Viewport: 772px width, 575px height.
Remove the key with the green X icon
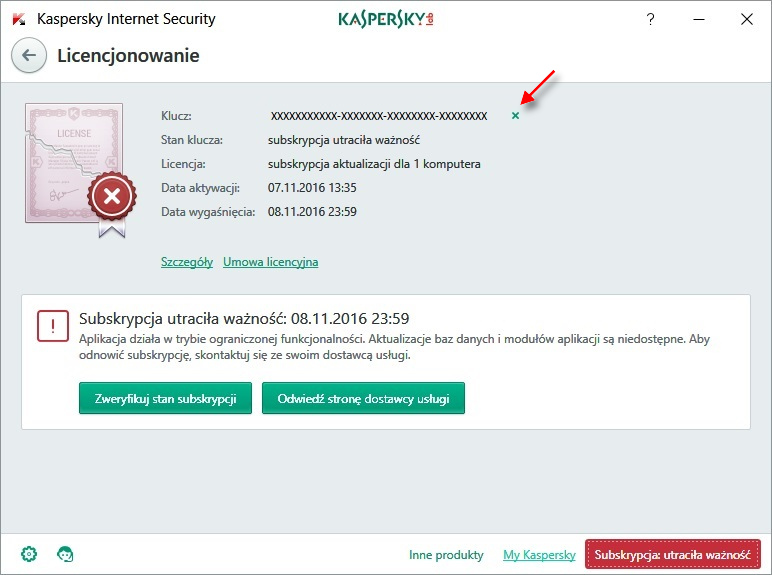point(515,116)
